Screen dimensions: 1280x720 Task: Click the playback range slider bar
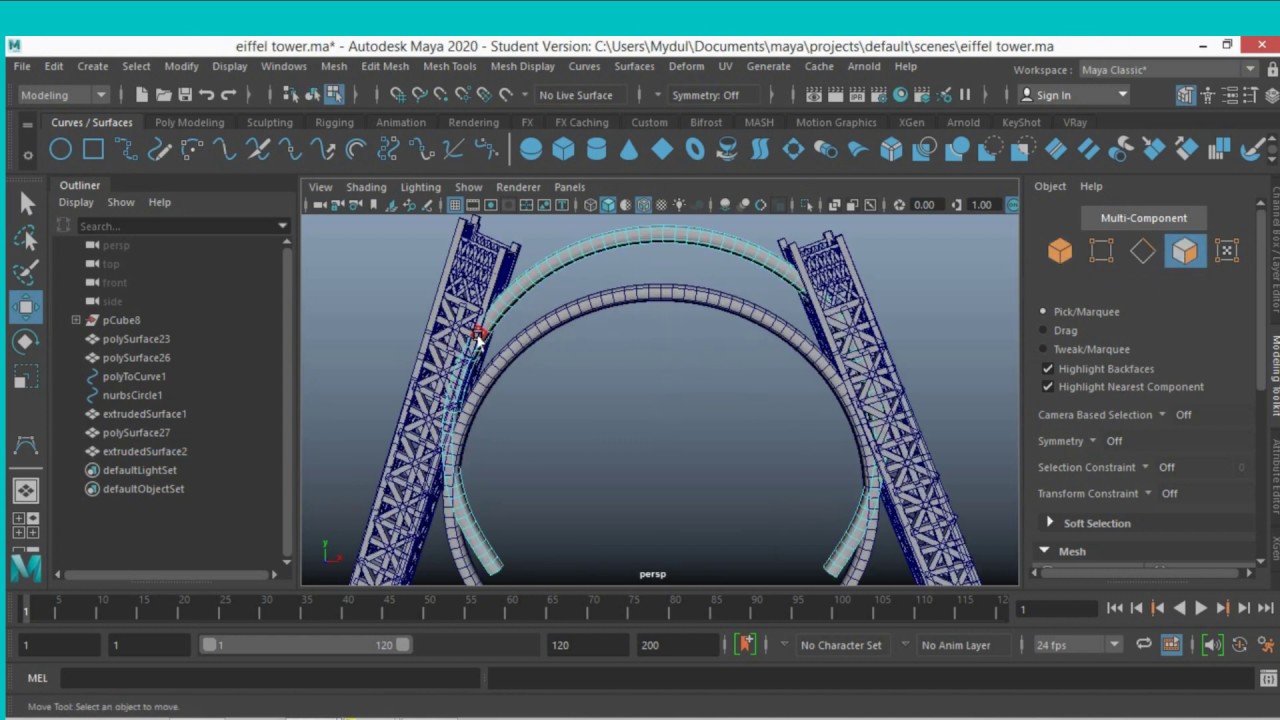306,645
